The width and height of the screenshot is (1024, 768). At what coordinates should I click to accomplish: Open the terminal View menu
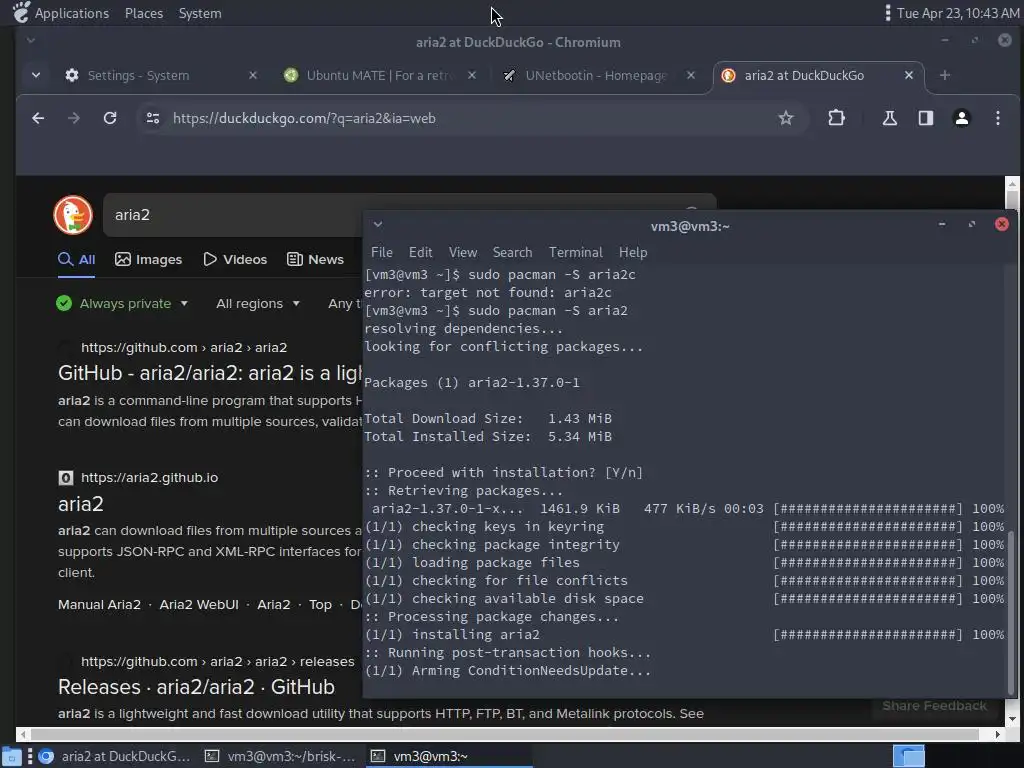coord(463,252)
